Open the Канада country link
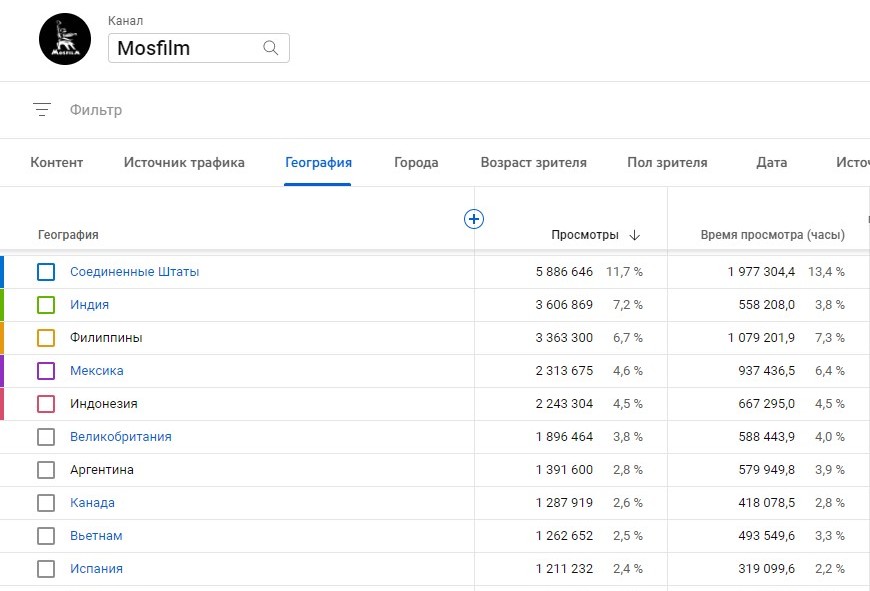The image size is (870, 591). 92,503
